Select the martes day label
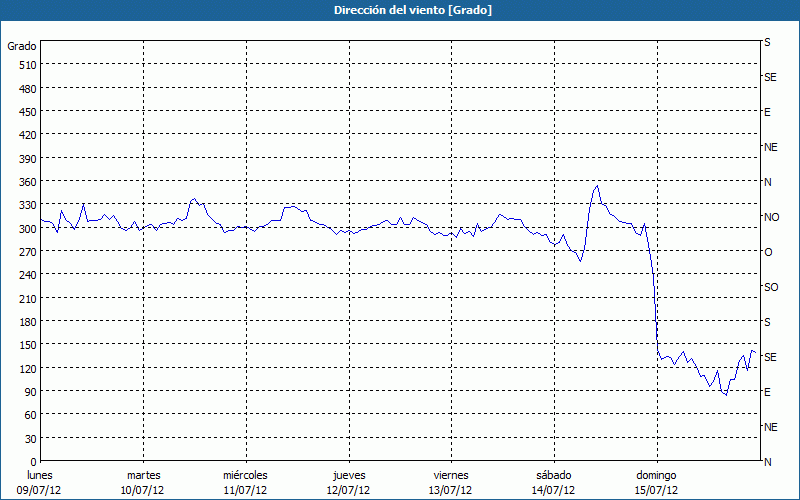This screenshot has height=500, width=800. pos(143,475)
